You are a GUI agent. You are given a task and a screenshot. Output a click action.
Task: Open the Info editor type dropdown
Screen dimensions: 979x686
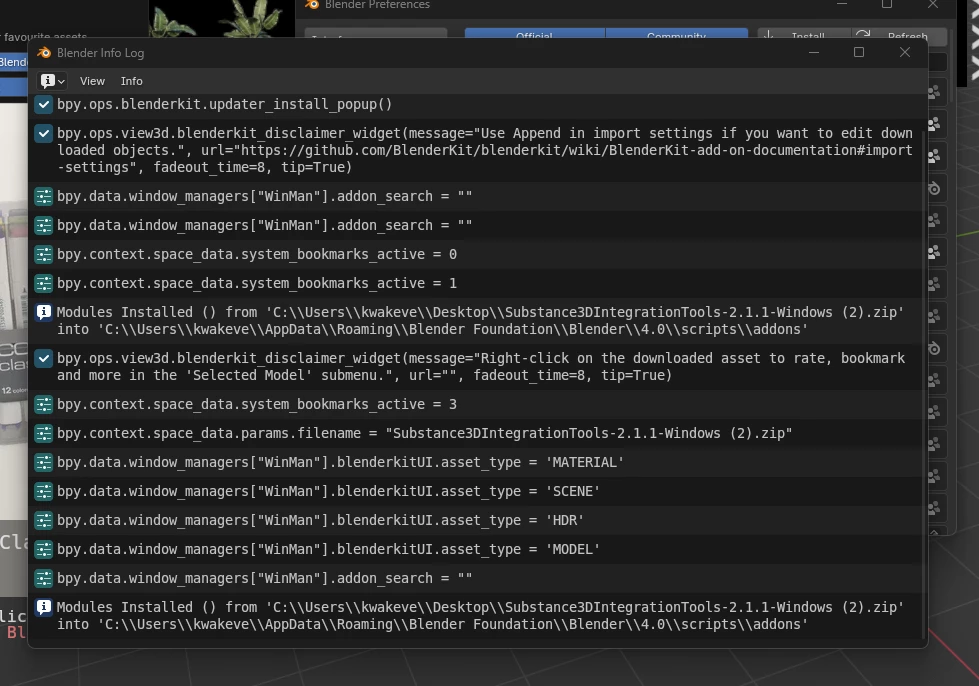click(52, 81)
